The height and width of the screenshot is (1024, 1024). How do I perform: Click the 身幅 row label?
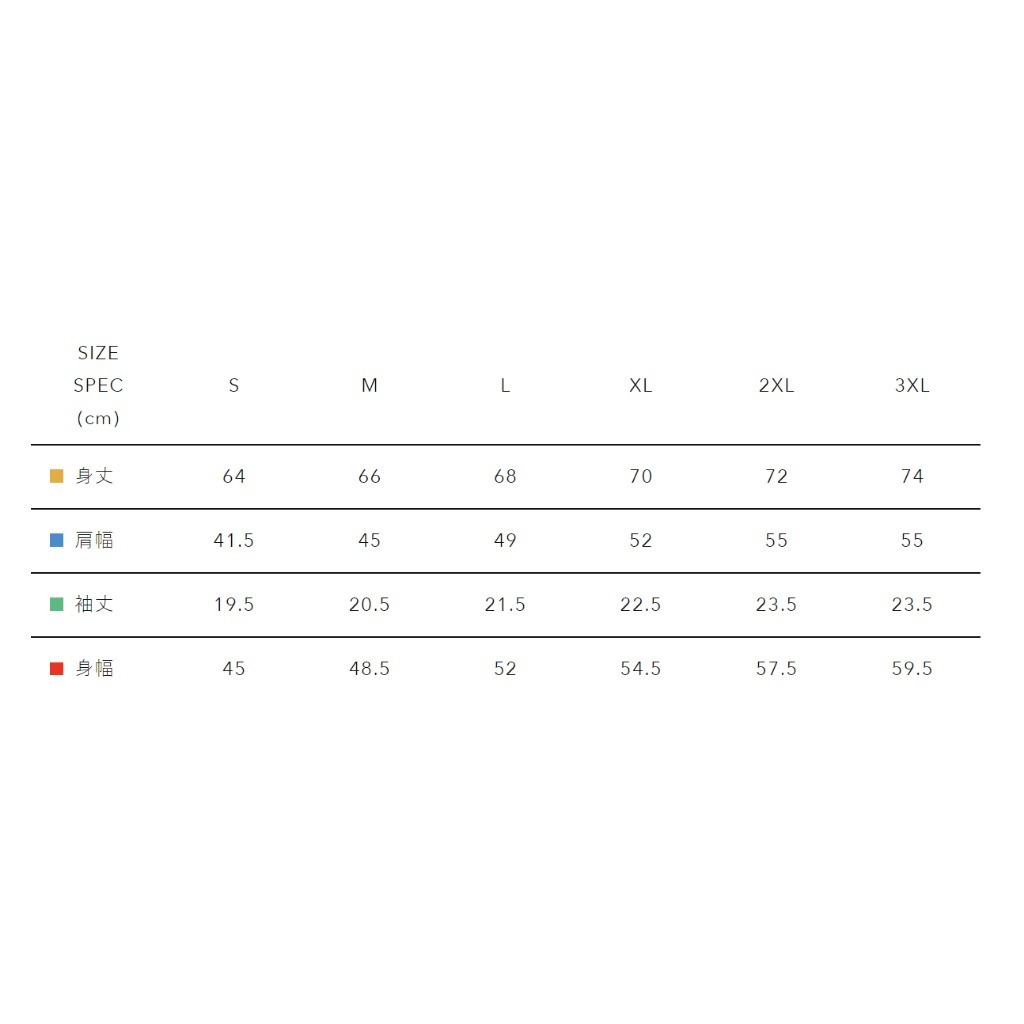[95, 668]
